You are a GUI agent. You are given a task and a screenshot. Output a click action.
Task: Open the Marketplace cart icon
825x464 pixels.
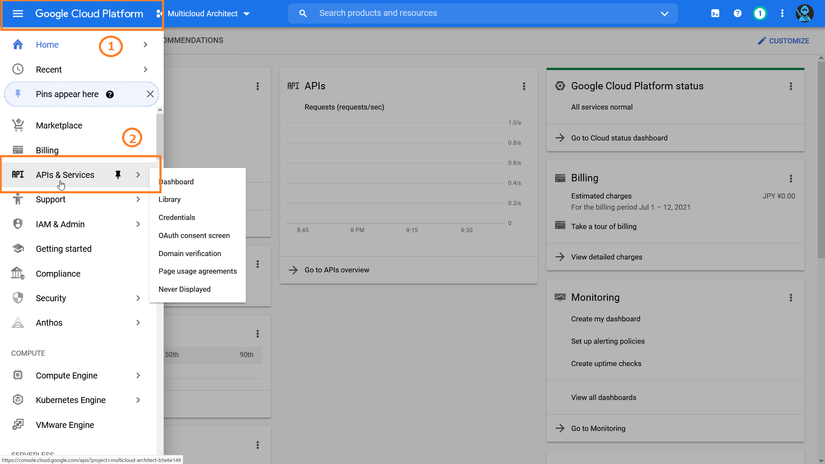(18, 125)
